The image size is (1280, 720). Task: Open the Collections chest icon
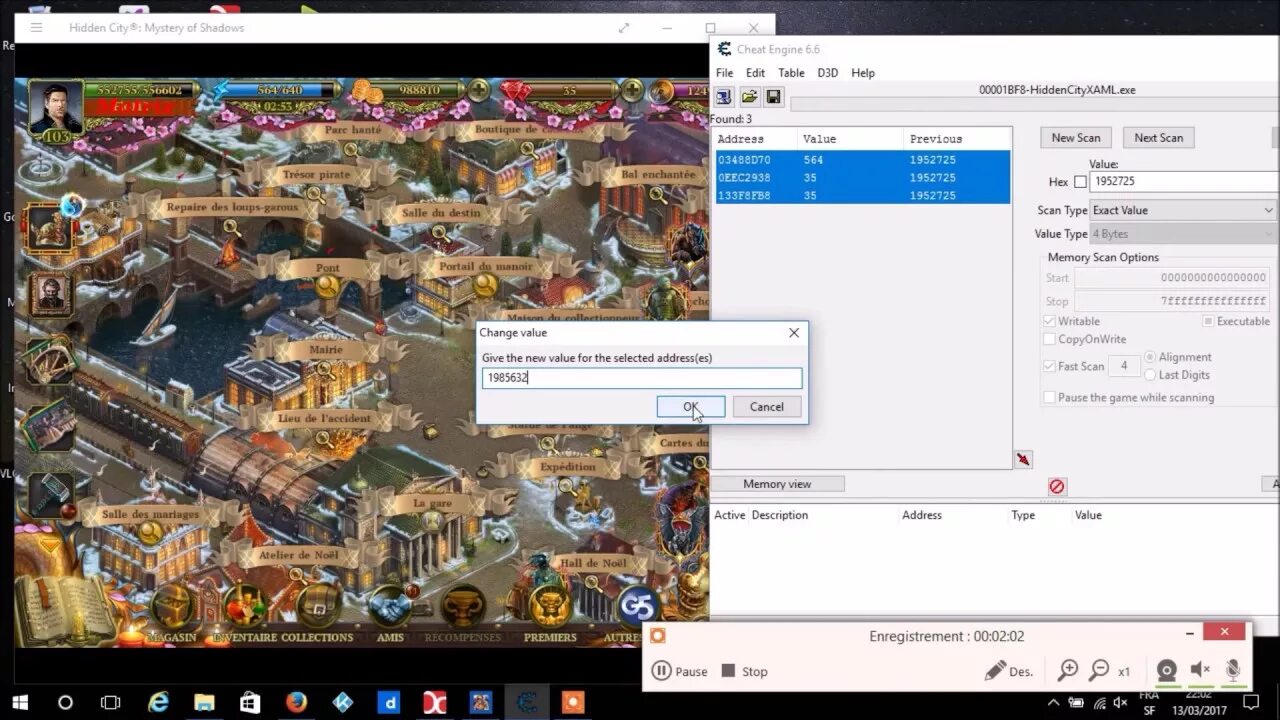point(318,604)
